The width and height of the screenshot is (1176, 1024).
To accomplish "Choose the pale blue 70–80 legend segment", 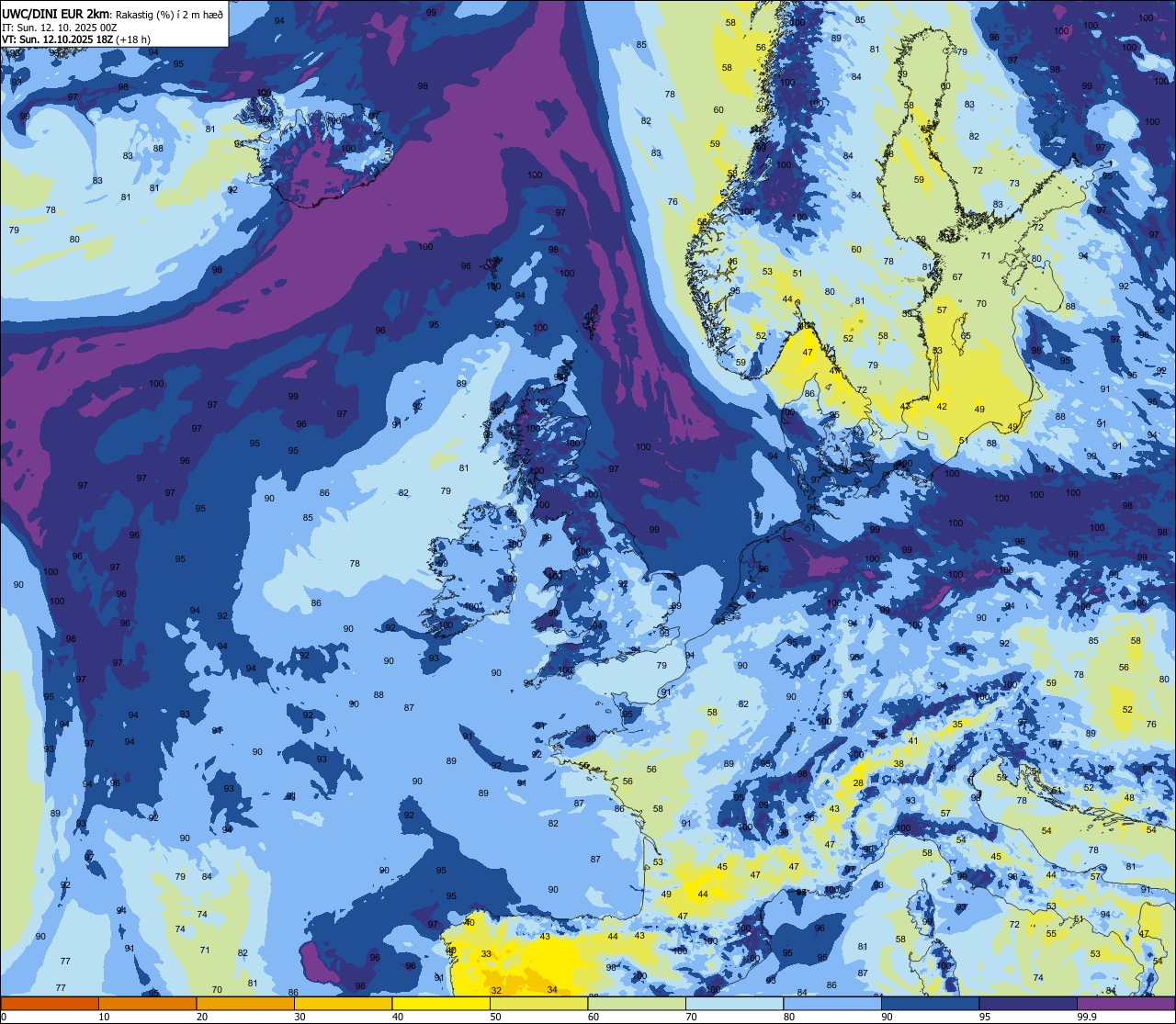I will (735, 1003).
